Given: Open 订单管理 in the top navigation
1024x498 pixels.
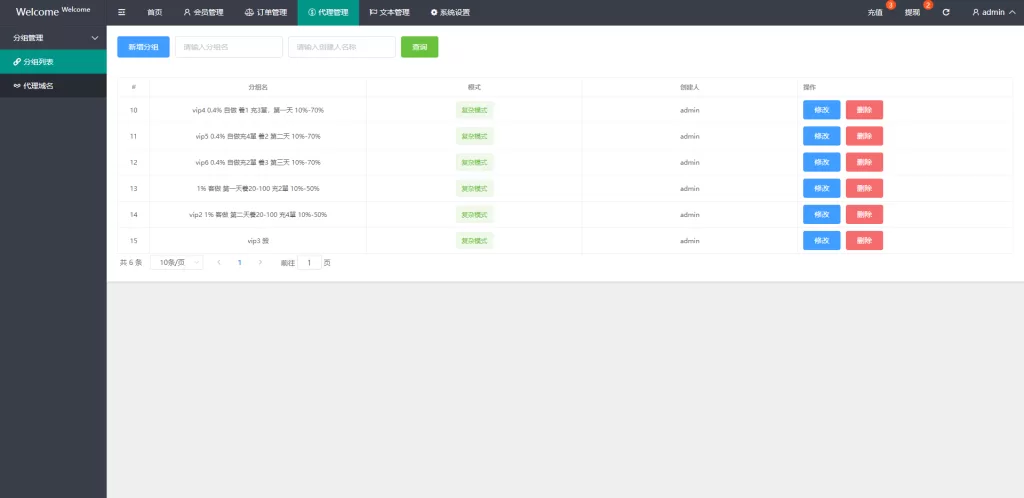Looking at the screenshot, I should tap(266, 13).
